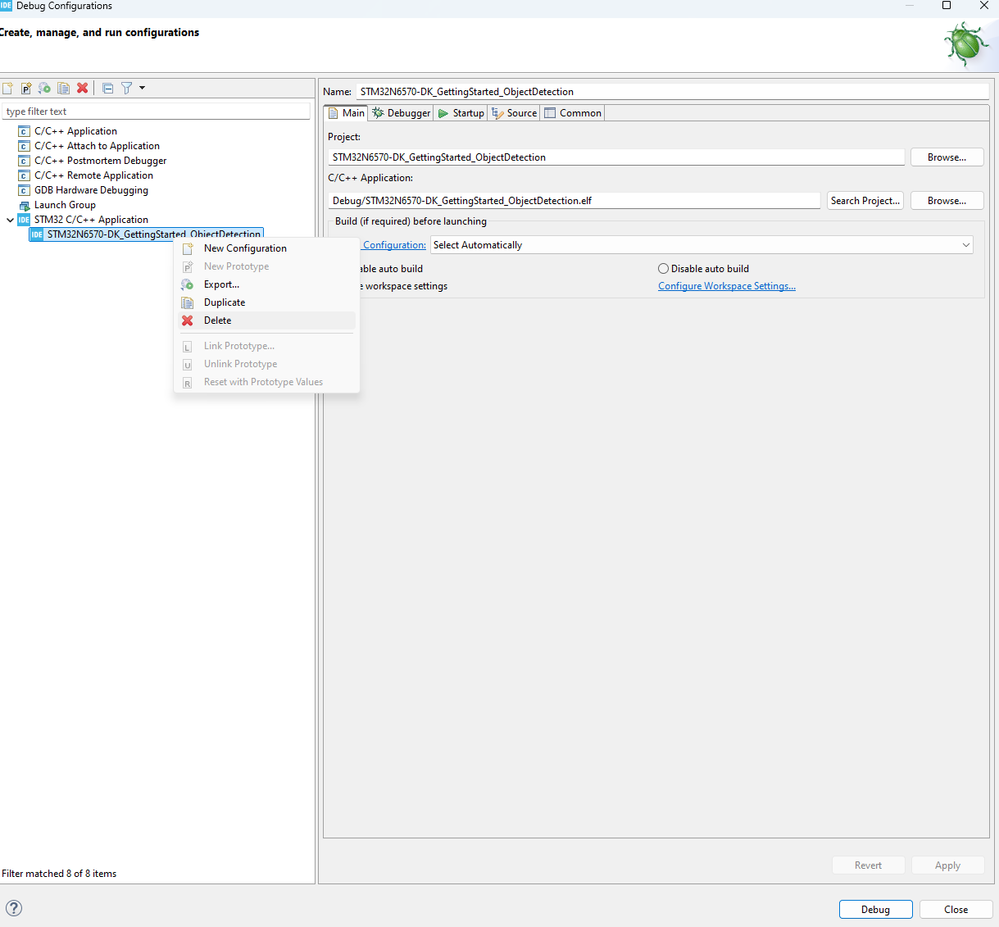
Task: Click the 'Filter matched 8 of 8 items' text
Action: (x=59, y=873)
